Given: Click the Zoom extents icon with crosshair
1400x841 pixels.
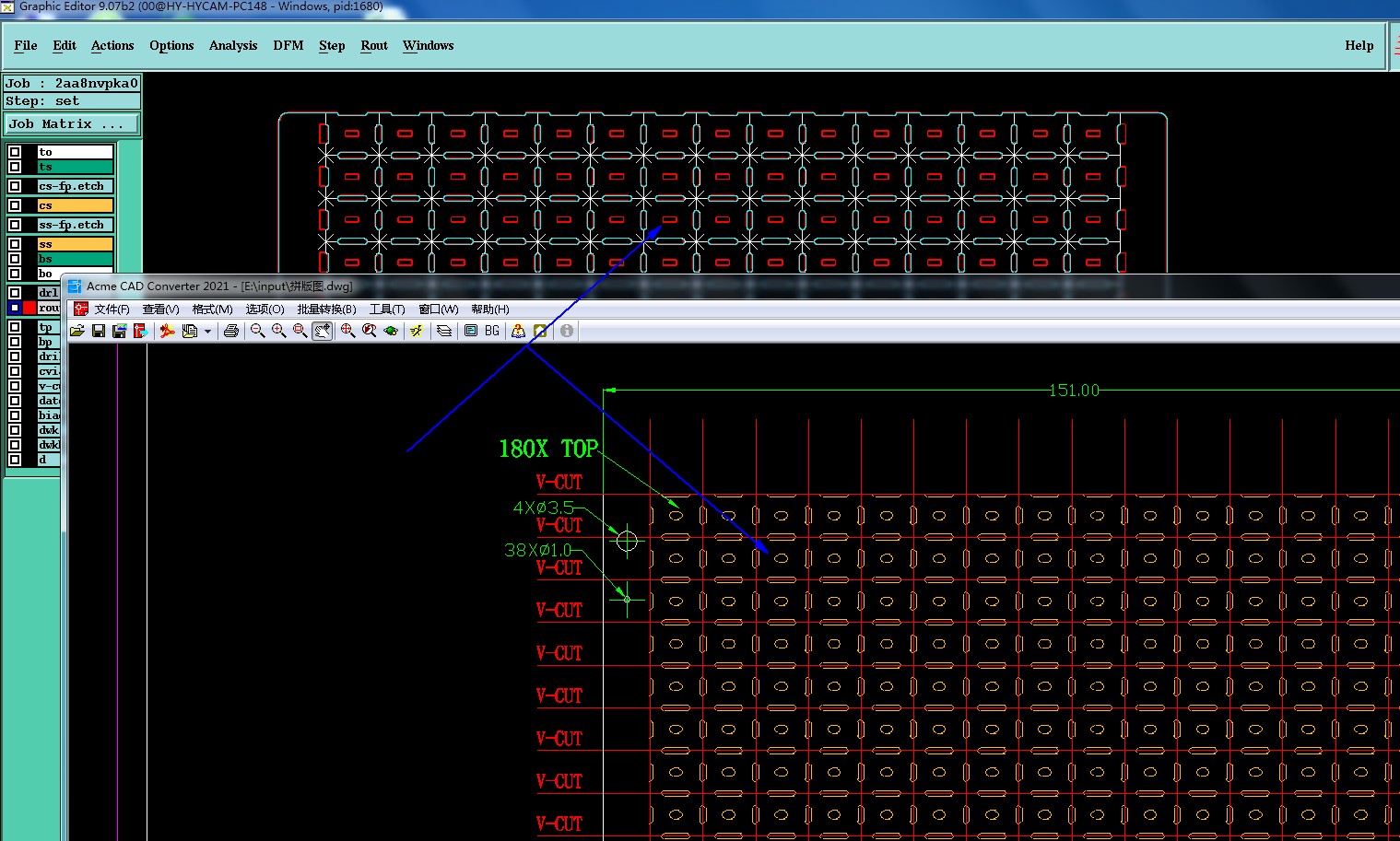Looking at the screenshot, I should pyautogui.click(x=348, y=331).
